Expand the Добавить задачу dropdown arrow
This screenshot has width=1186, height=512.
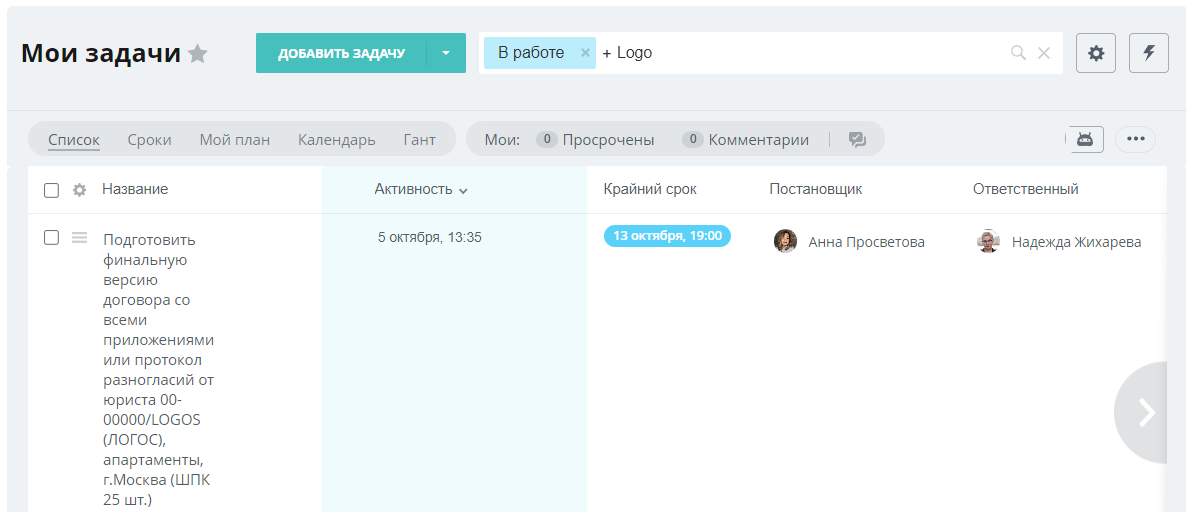point(446,53)
